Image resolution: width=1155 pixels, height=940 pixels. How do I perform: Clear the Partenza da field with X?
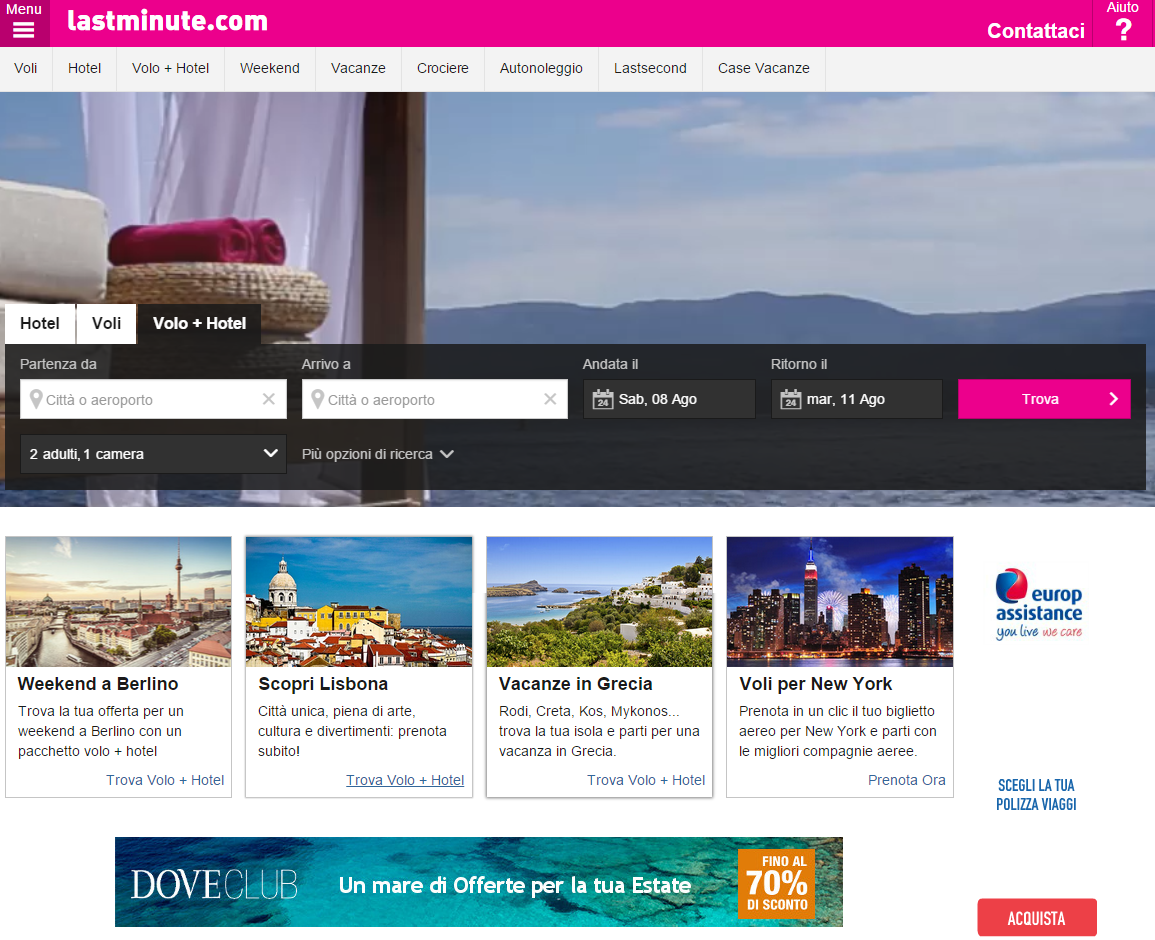point(269,399)
